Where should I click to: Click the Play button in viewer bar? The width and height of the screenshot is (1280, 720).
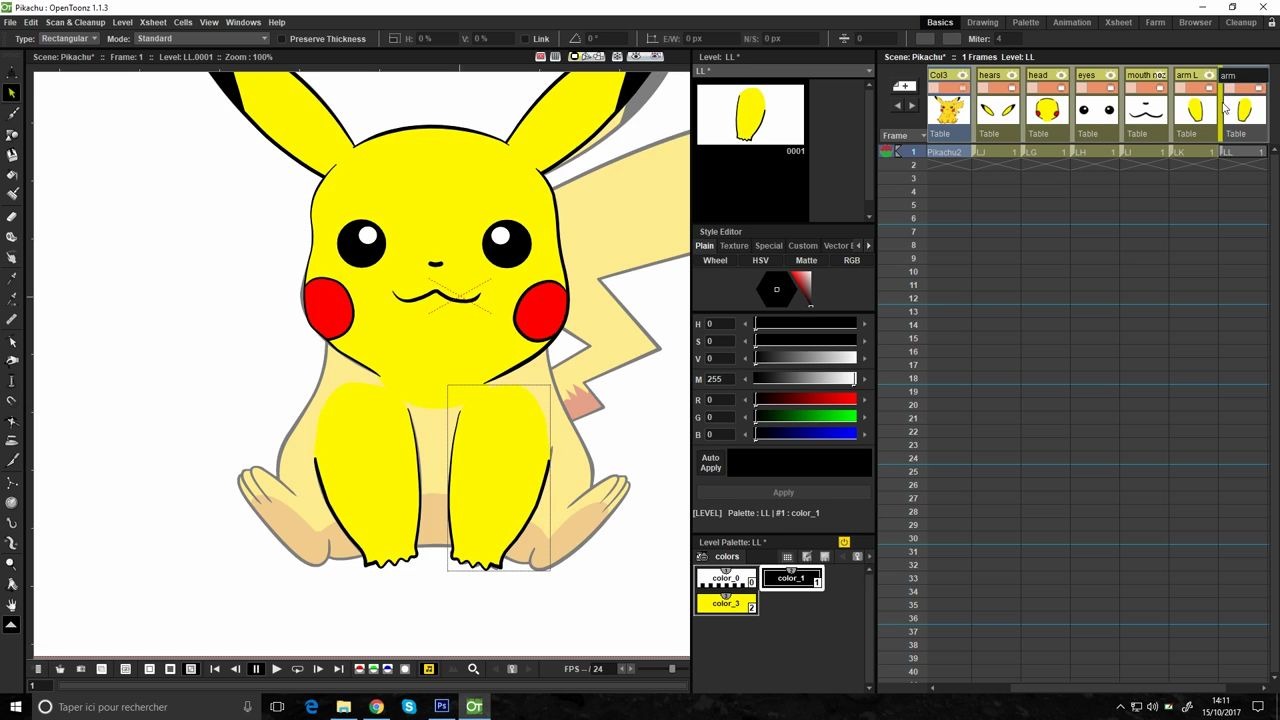click(276, 669)
